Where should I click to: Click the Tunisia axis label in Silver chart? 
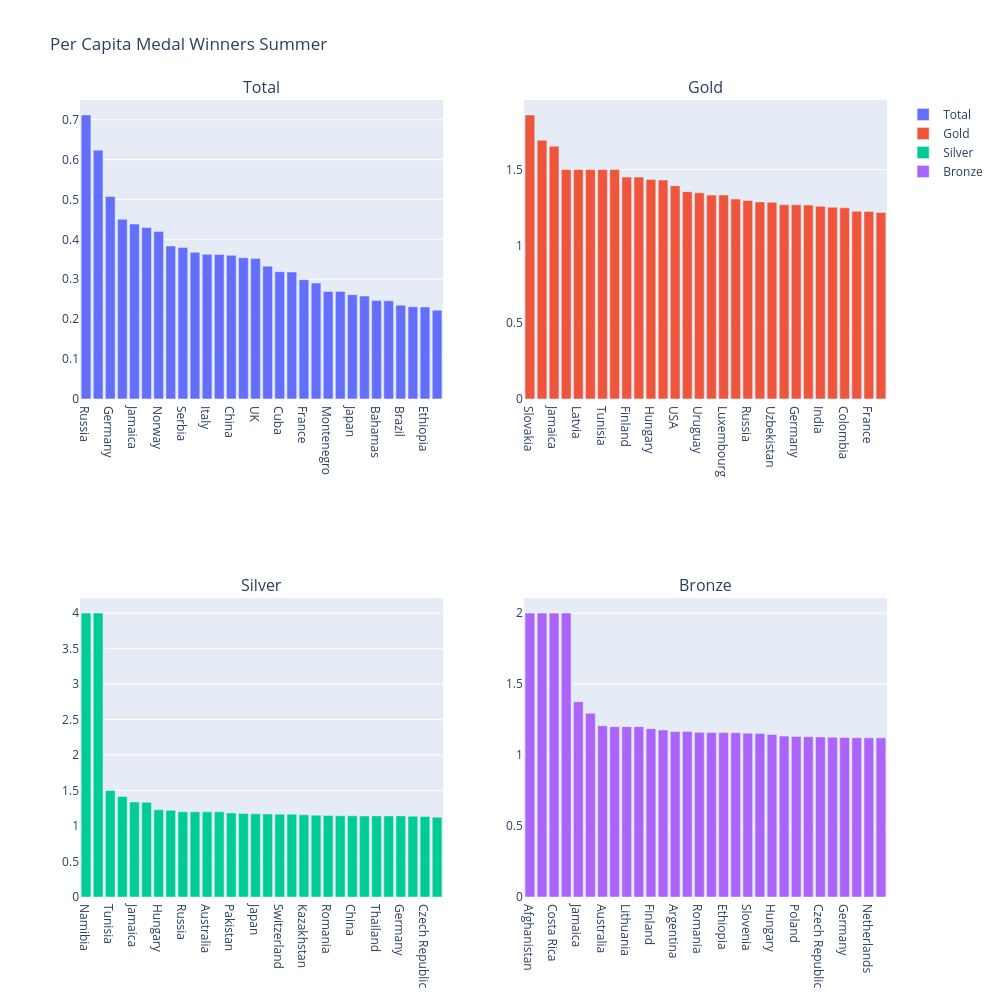[x=110, y=928]
